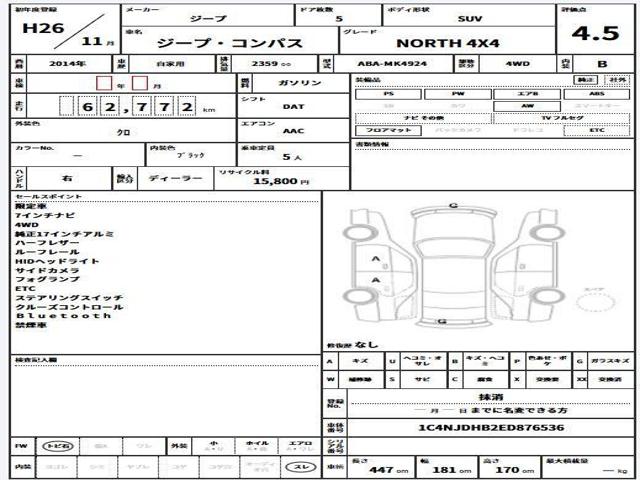The height and width of the screenshot is (480, 640).
Task: Select the フロアマット equipment box
Action: (389, 131)
